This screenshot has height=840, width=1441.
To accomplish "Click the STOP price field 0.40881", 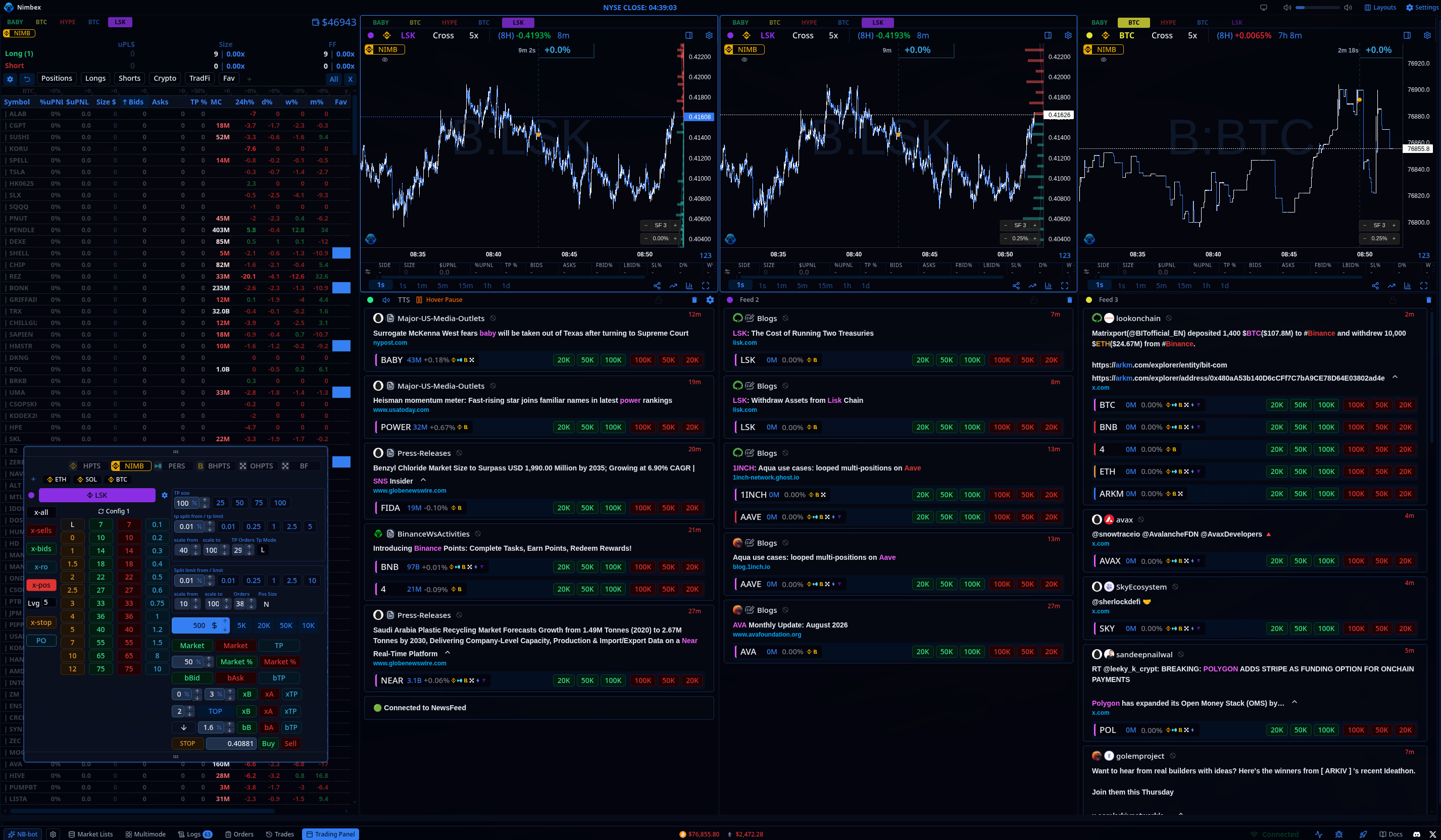I will [231, 744].
